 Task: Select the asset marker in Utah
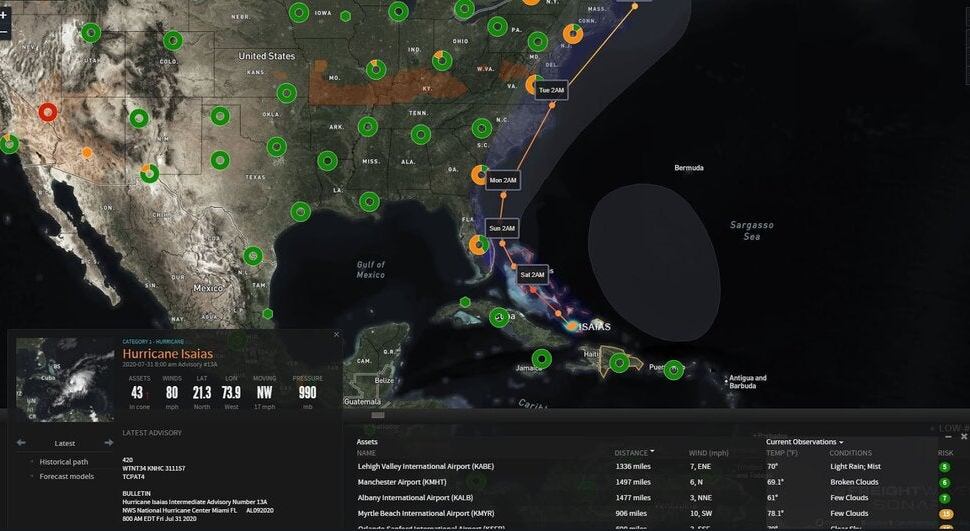(x=91, y=33)
